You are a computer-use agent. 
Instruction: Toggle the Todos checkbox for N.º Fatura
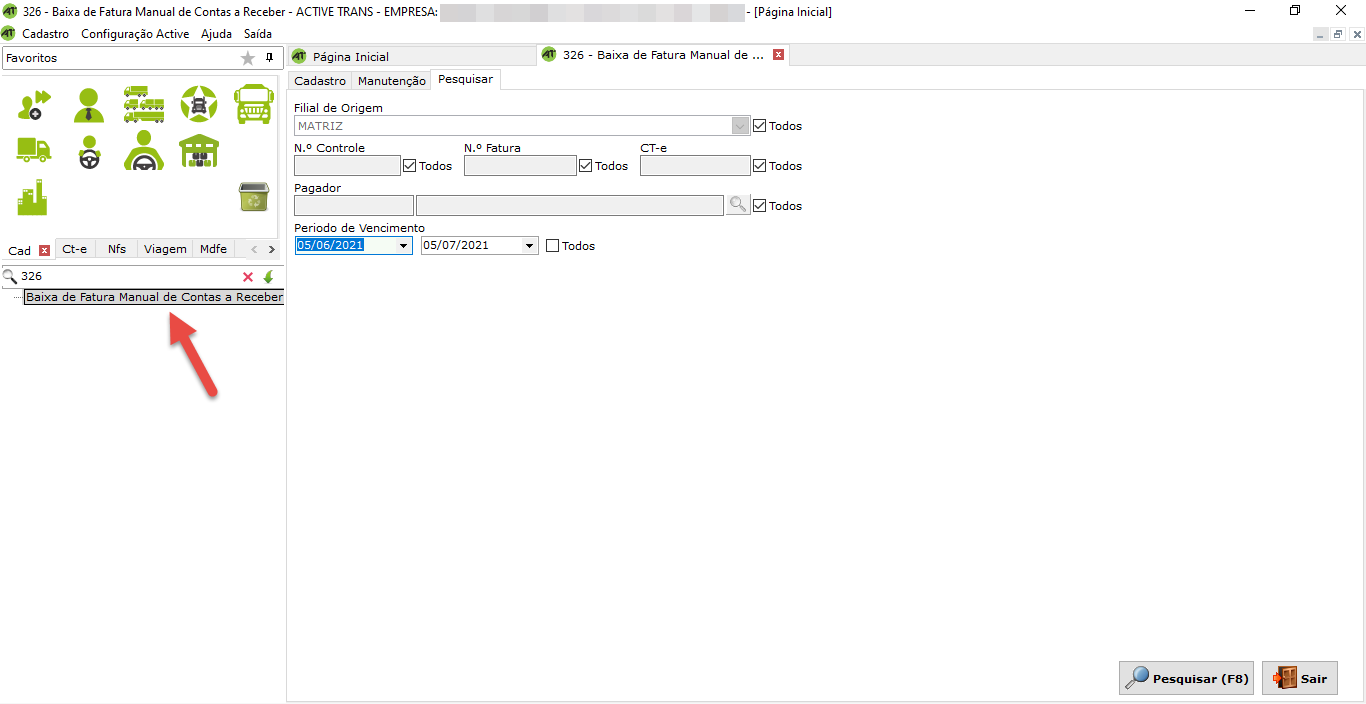click(x=586, y=166)
